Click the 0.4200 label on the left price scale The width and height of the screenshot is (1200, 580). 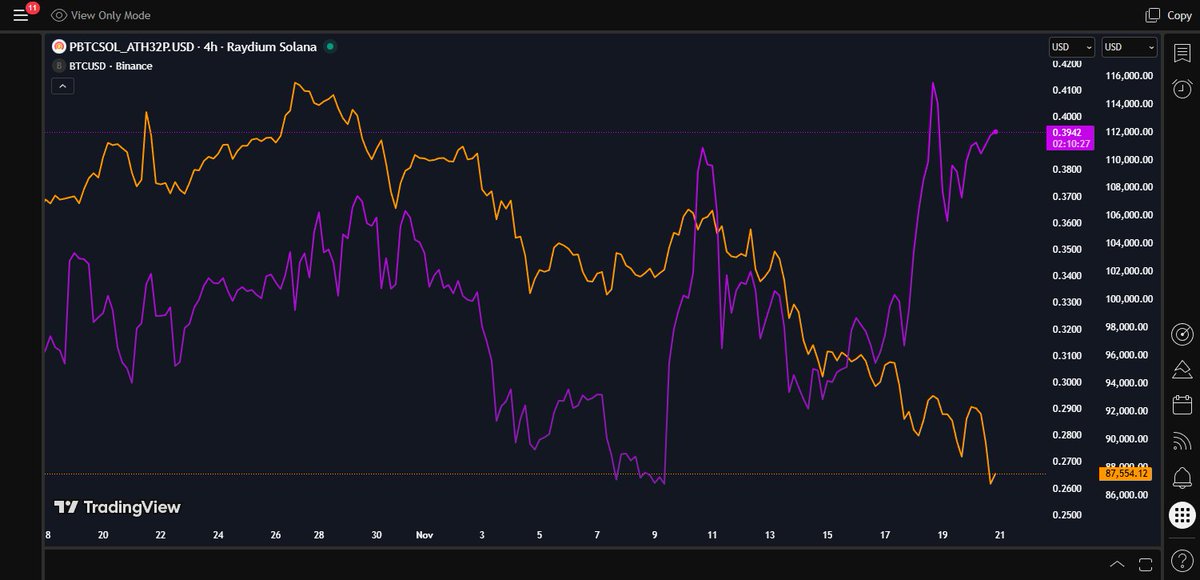(x=1067, y=64)
